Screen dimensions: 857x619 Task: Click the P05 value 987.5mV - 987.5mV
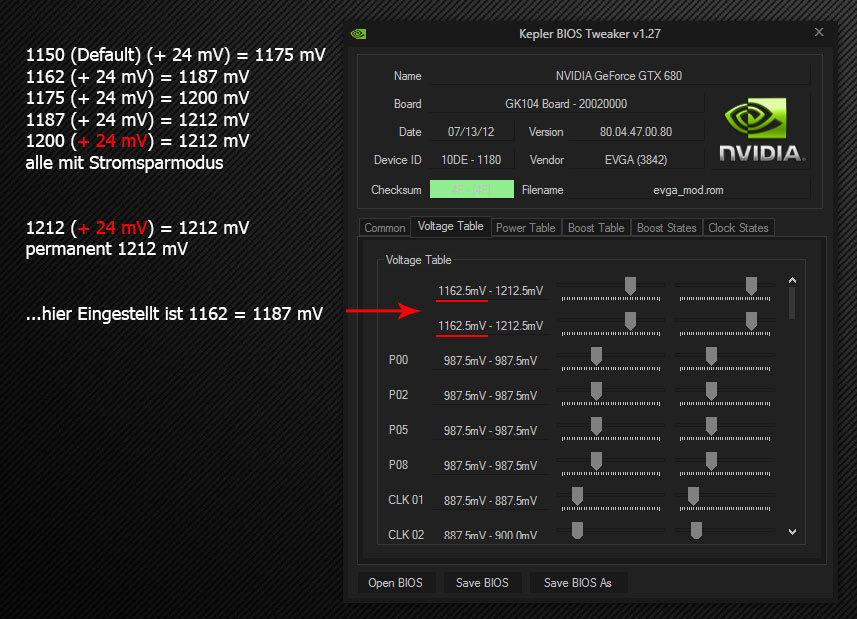(x=490, y=431)
